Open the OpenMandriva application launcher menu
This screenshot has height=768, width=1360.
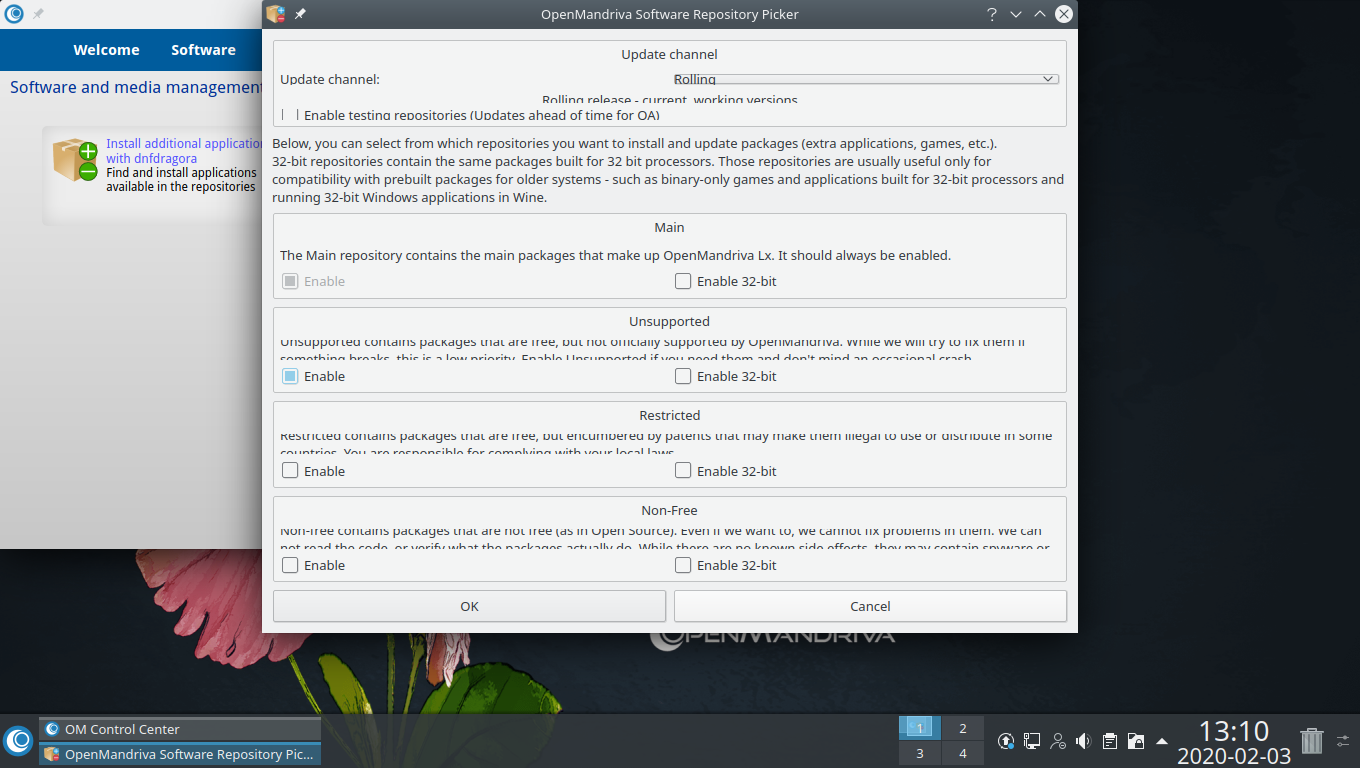click(x=18, y=741)
